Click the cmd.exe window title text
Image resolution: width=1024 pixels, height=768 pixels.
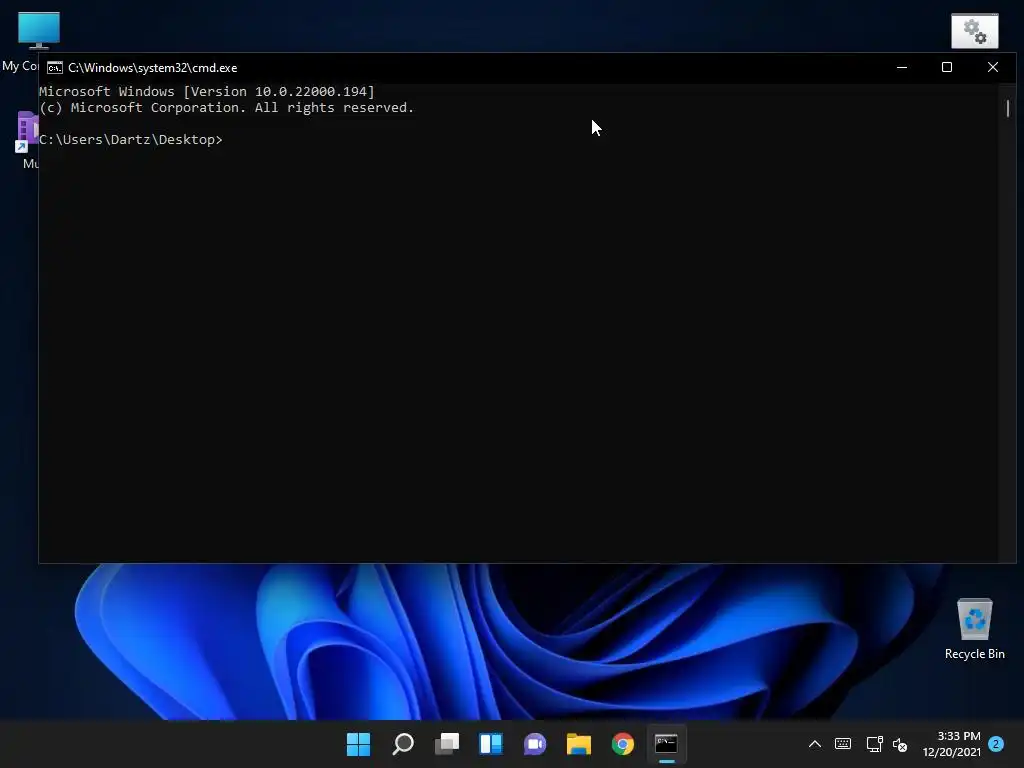153,68
